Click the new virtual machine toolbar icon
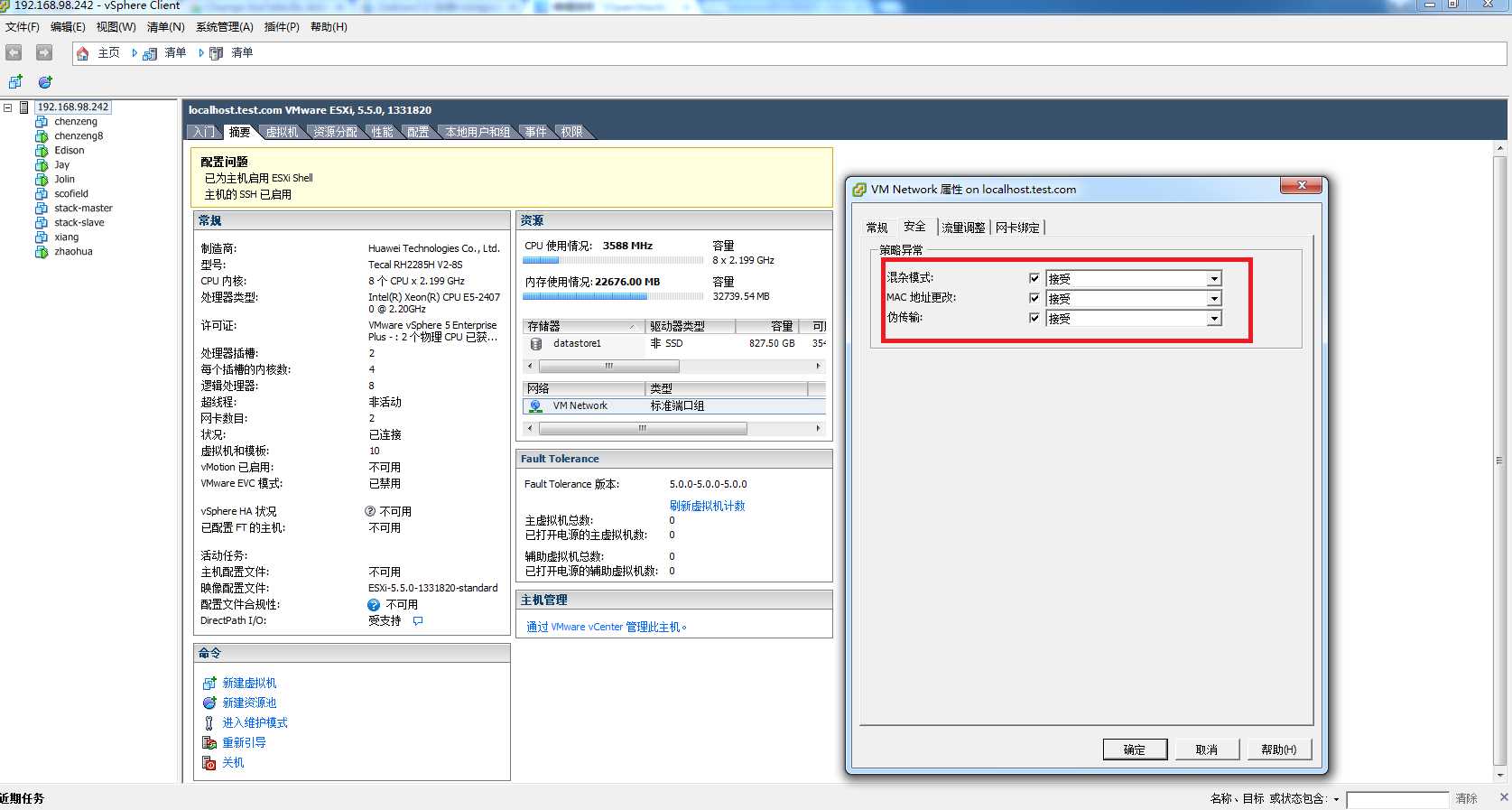The height and width of the screenshot is (810, 1512). (x=15, y=82)
